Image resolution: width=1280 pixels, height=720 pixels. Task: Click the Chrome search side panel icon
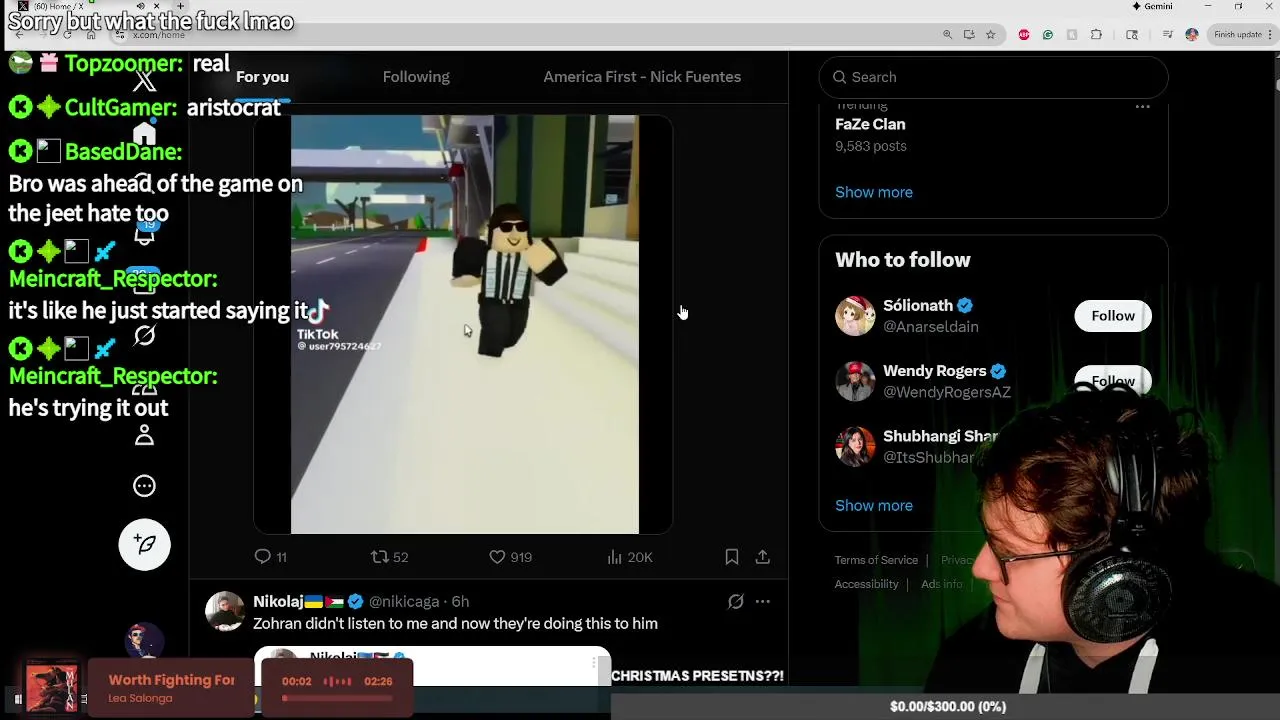pyautogui.click(x=1132, y=34)
